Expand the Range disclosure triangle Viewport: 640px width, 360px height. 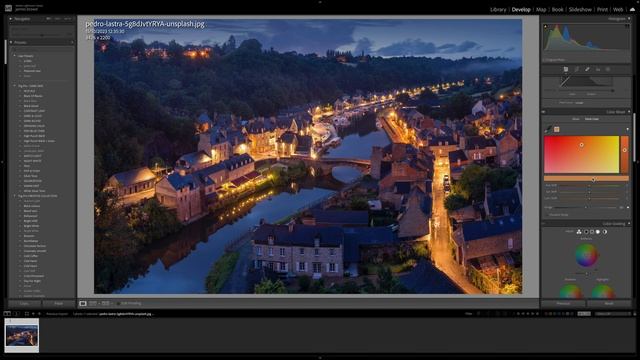point(628,207)
